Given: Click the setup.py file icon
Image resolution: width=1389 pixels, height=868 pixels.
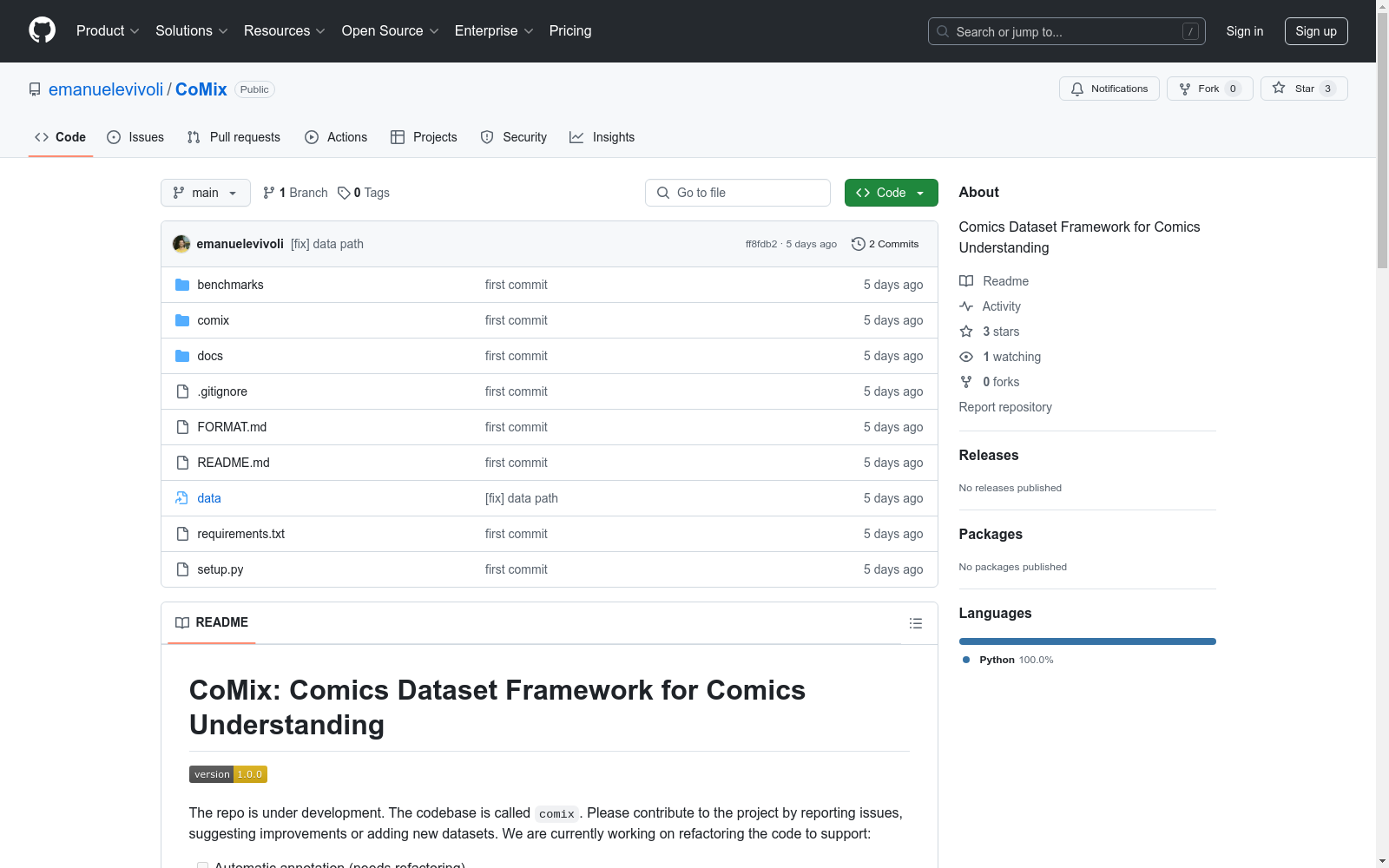Looking at the screenshot, I should point(182,569).
